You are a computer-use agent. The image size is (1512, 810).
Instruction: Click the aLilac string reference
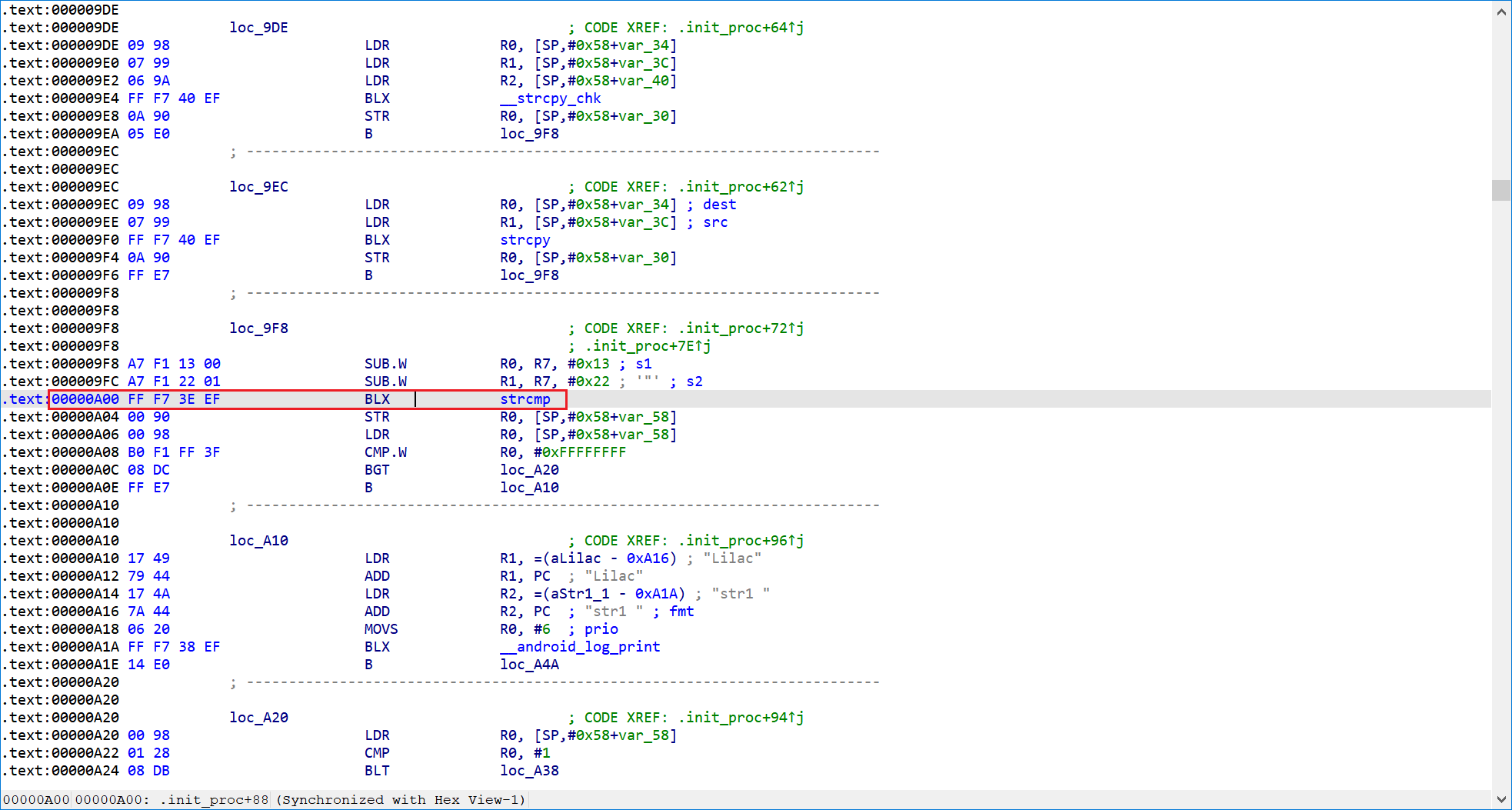click(x=575, y=558)
